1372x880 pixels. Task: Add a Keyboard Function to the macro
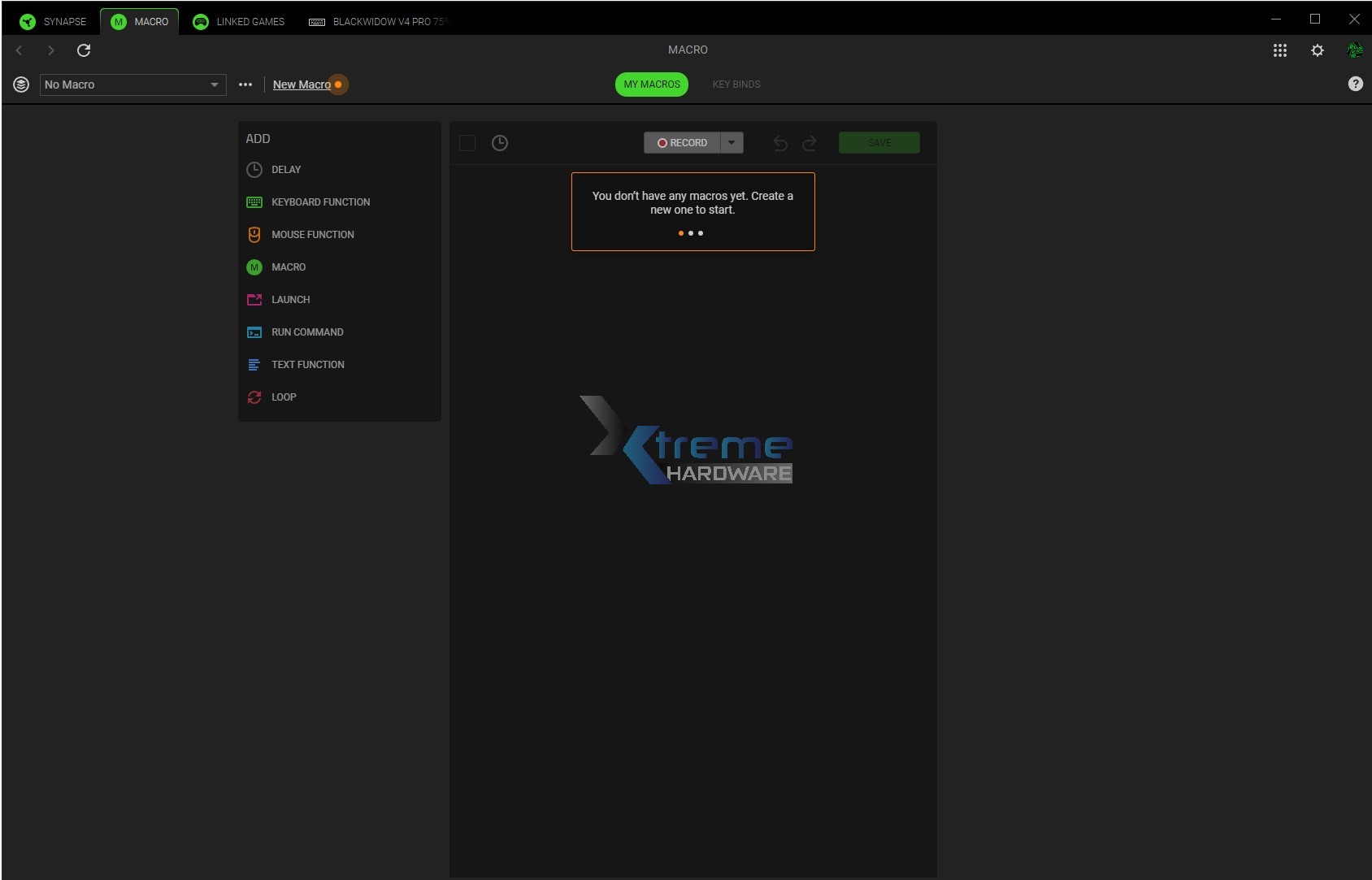click(x=320, y=202)
